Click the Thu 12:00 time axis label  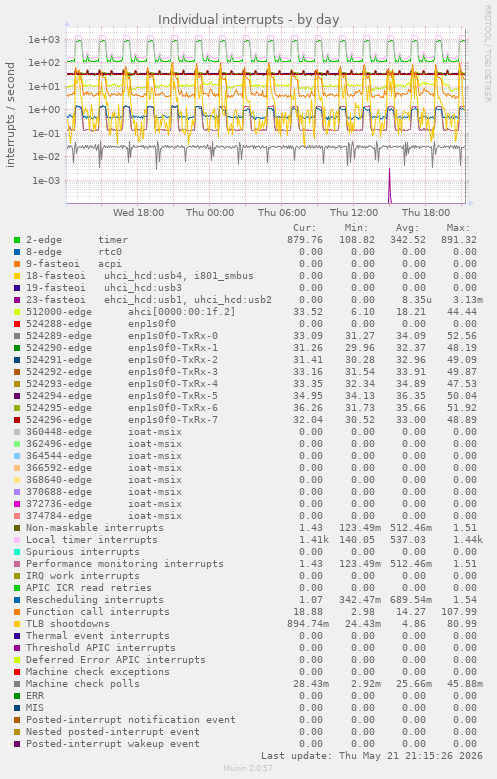[354, 213]
